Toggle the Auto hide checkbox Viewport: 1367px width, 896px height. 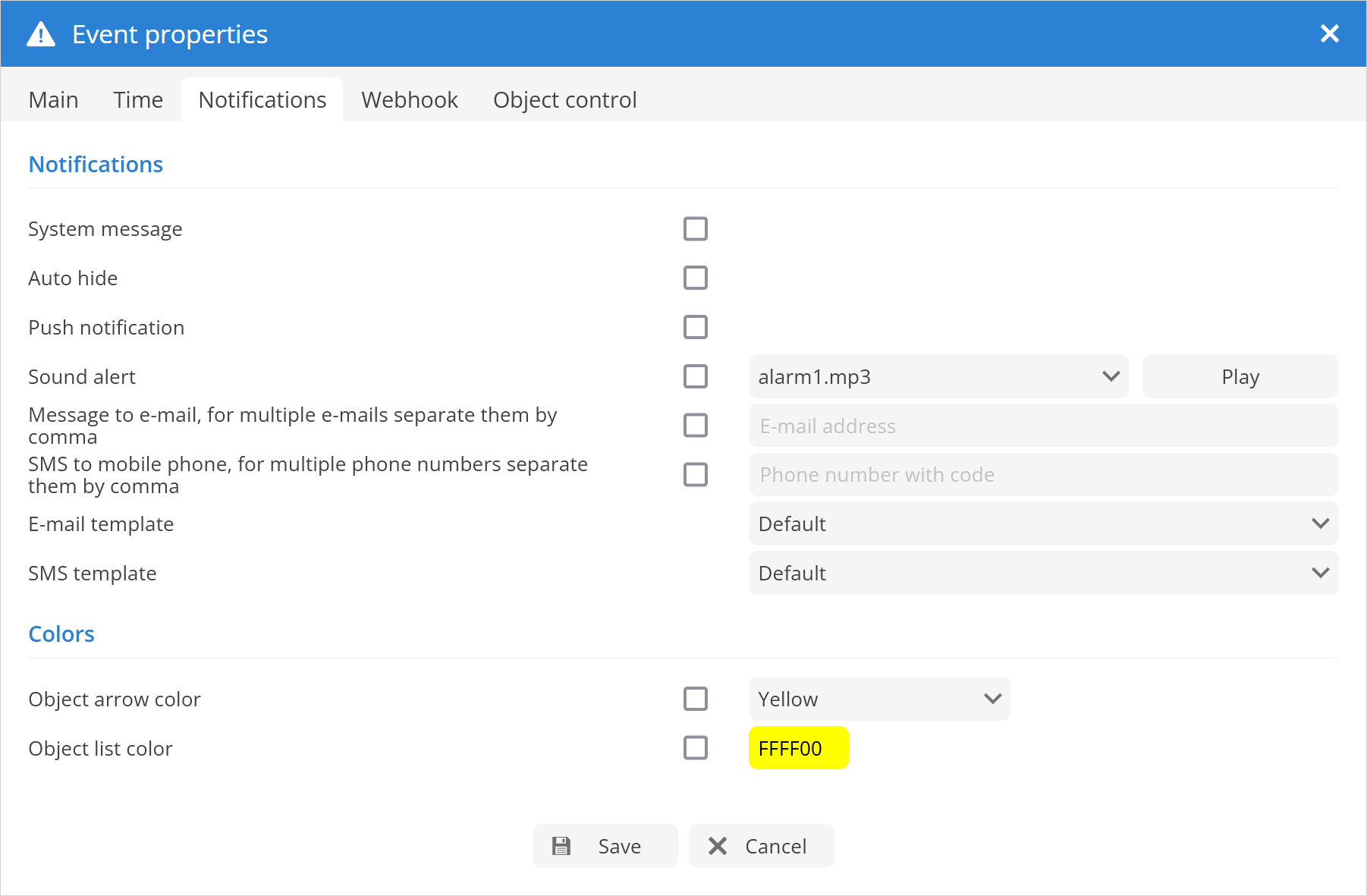click(695, 278)
